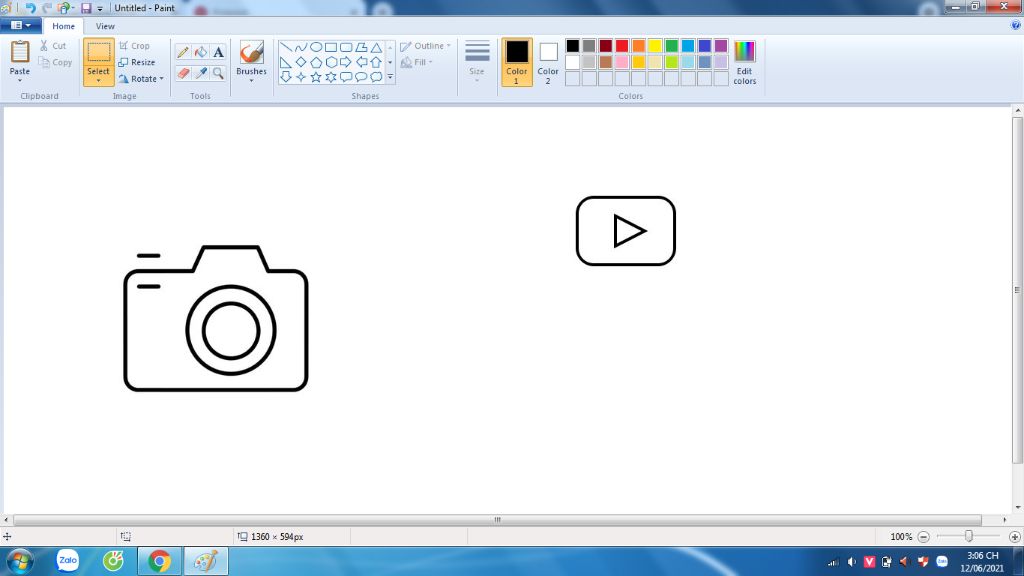Open Edit colors dialog
The width and height of the screenshot is (1024, 576).
click(744, 62)
